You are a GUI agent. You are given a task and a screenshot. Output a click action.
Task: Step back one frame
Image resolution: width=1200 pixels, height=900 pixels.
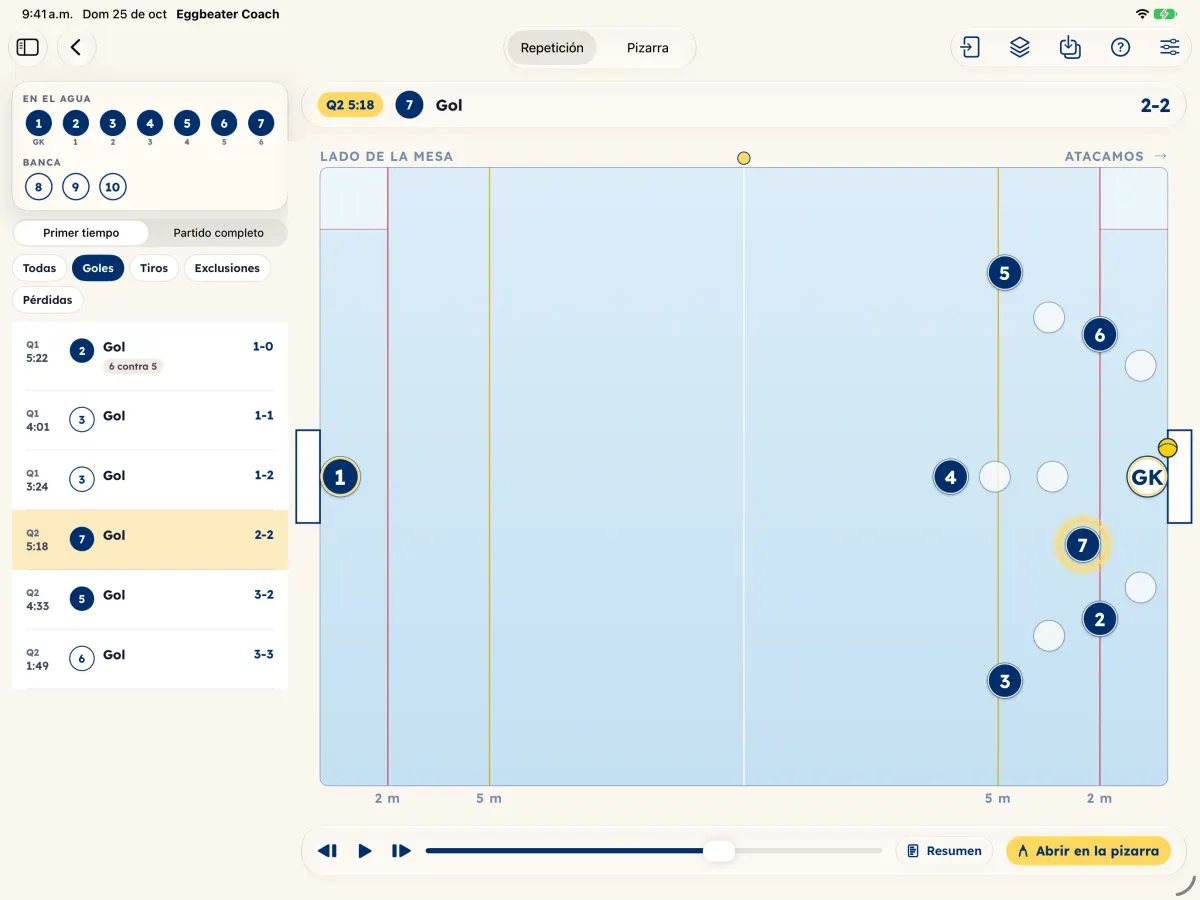(x=327, y=851)
